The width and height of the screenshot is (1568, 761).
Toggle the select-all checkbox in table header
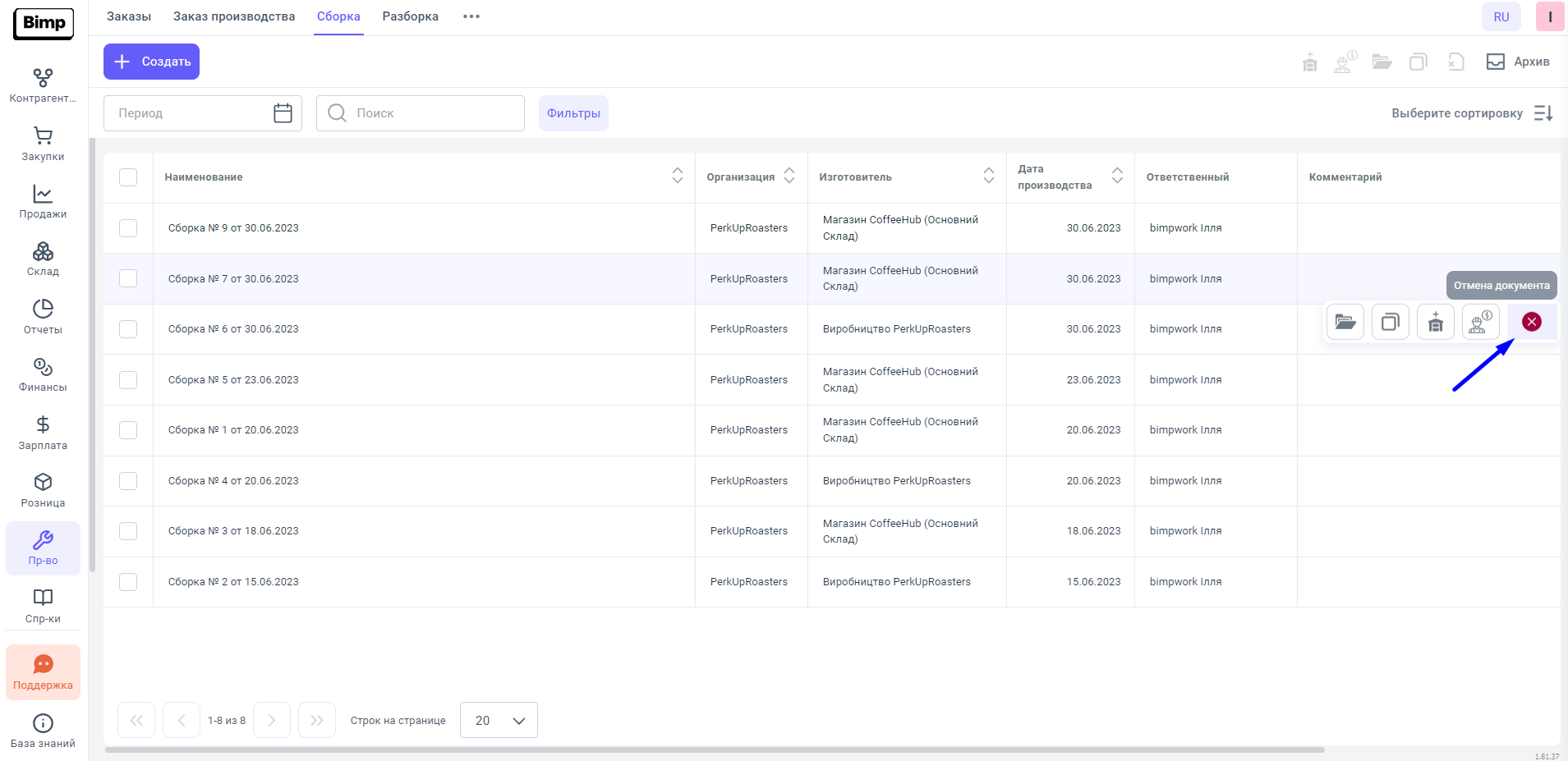(128, 177)
